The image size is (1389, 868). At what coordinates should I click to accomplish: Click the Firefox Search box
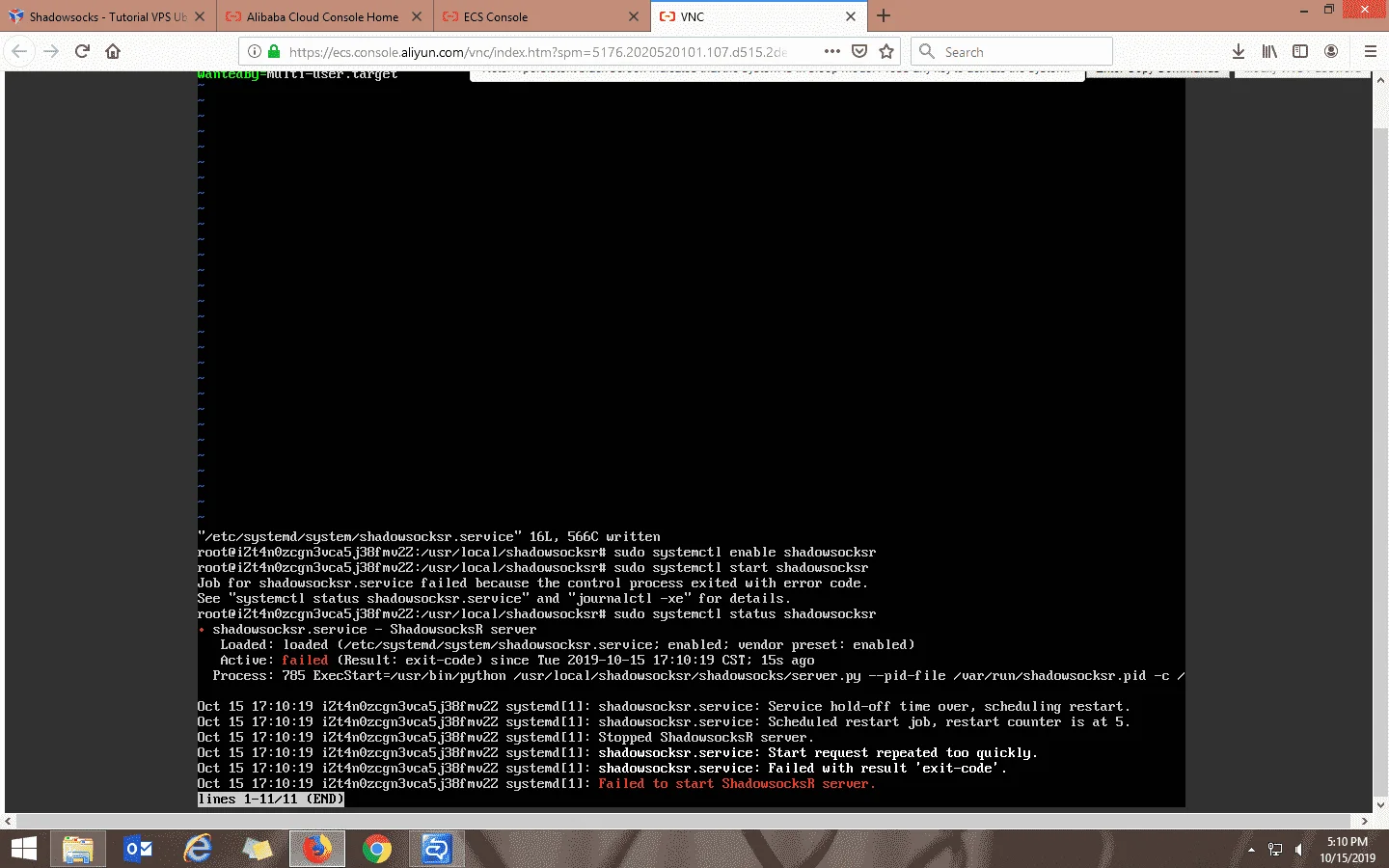point(1012,51)
